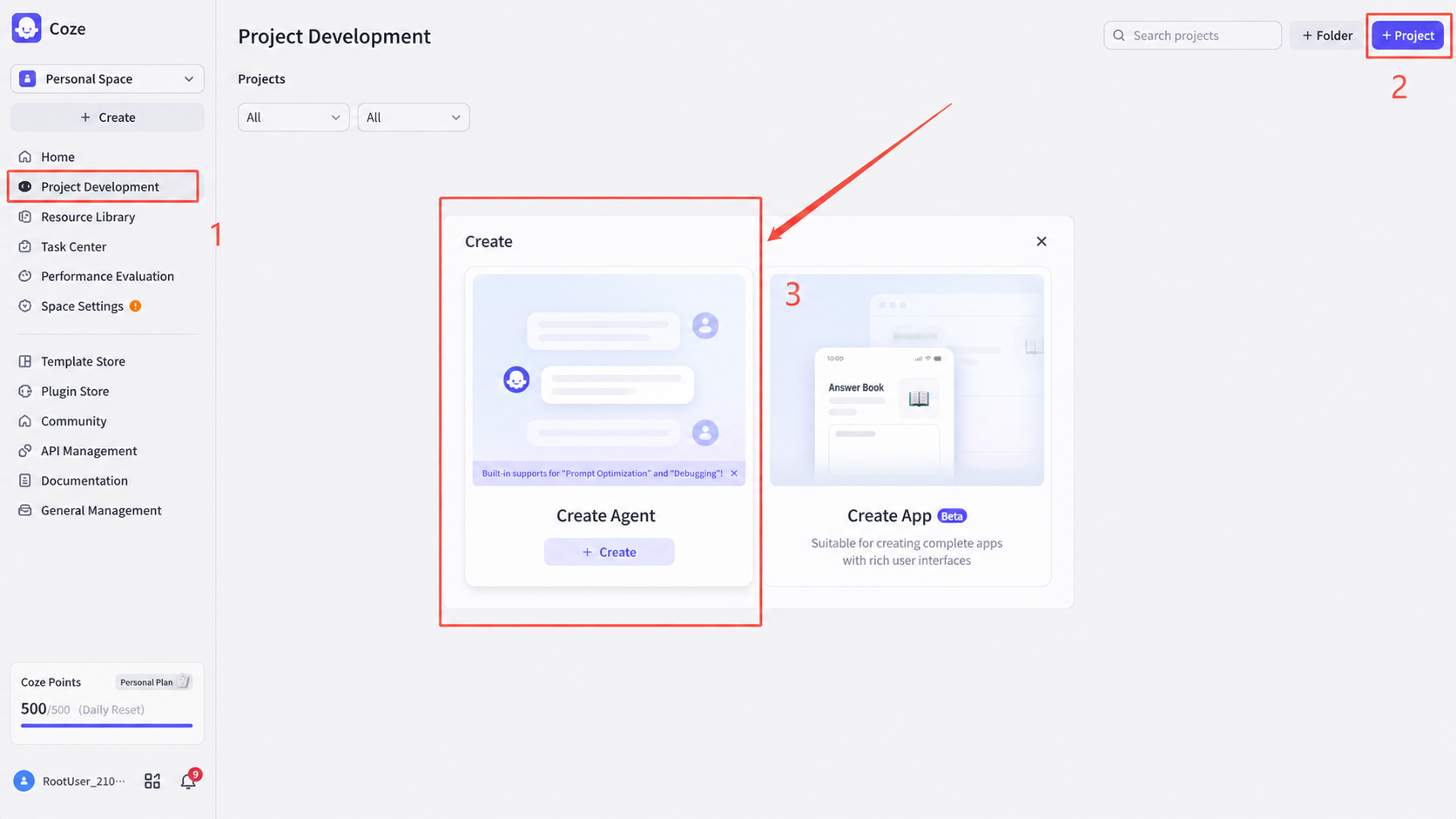Click the search magnifier icon
The height and width of the screenshot is (819, 1456).
coord(1119,35)
